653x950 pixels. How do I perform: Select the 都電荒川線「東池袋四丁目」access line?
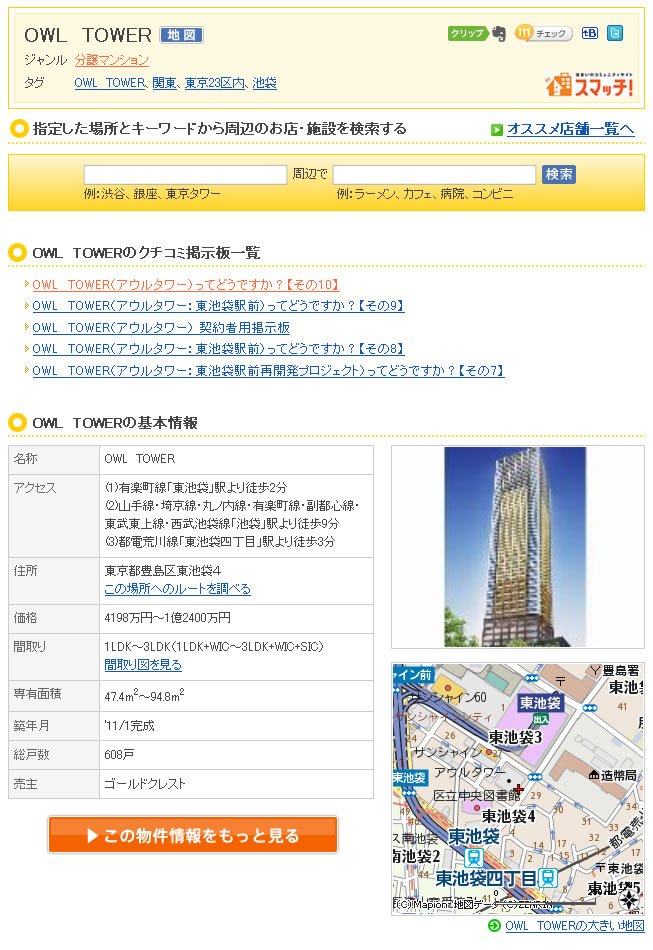coord(219,542)
